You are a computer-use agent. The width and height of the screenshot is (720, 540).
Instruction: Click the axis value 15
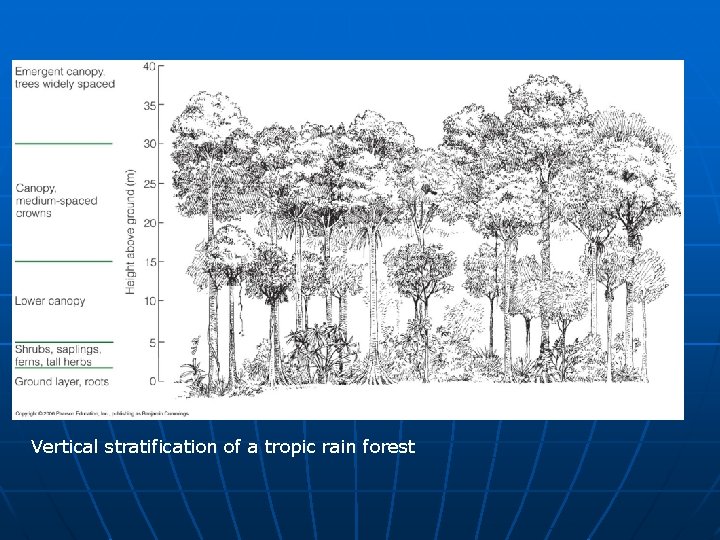tap(149, 262)
